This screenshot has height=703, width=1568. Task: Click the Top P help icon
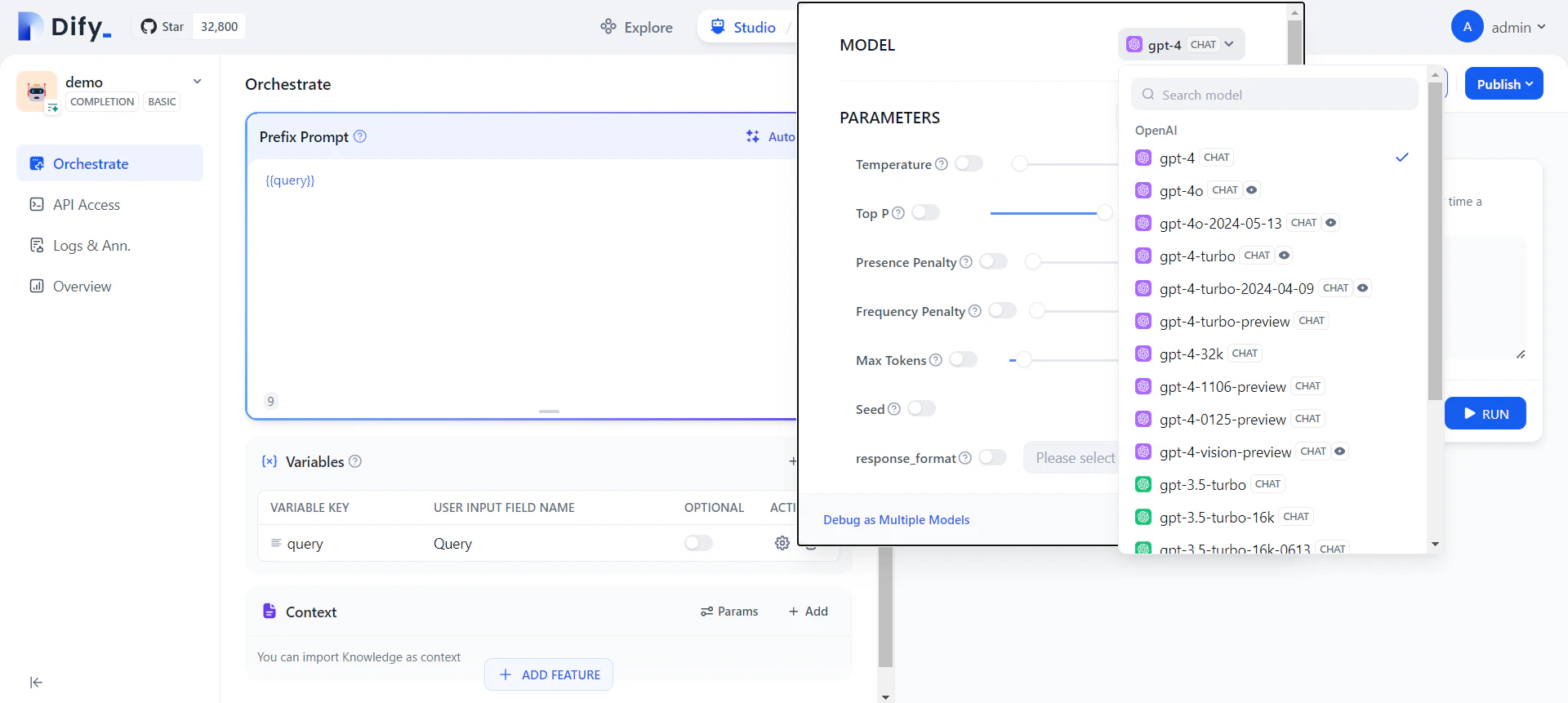click(x=898, y=213)
